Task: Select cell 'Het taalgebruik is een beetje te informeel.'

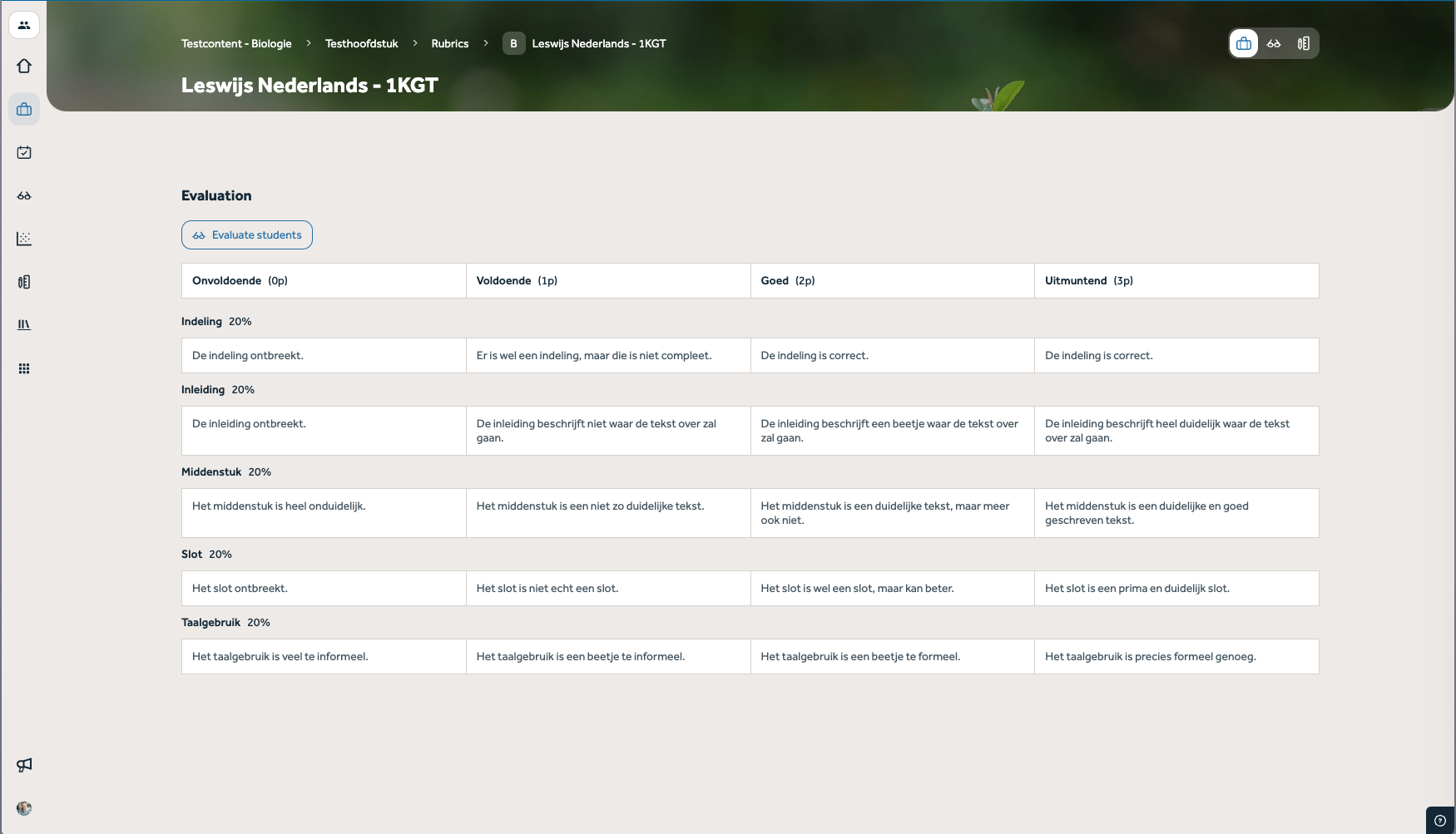Action: tap(608, 657)
